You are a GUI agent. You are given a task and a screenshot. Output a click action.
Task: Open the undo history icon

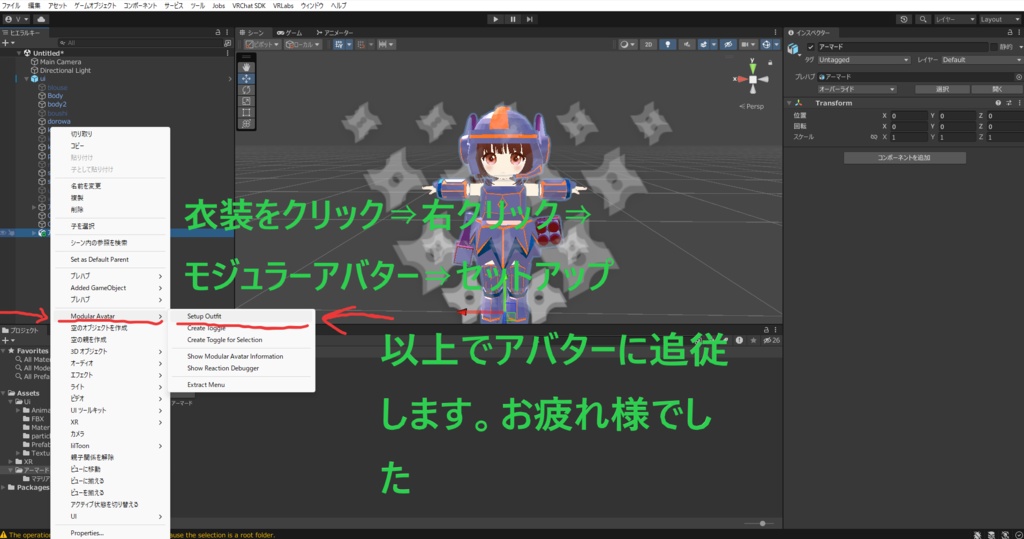click(904, 19)
